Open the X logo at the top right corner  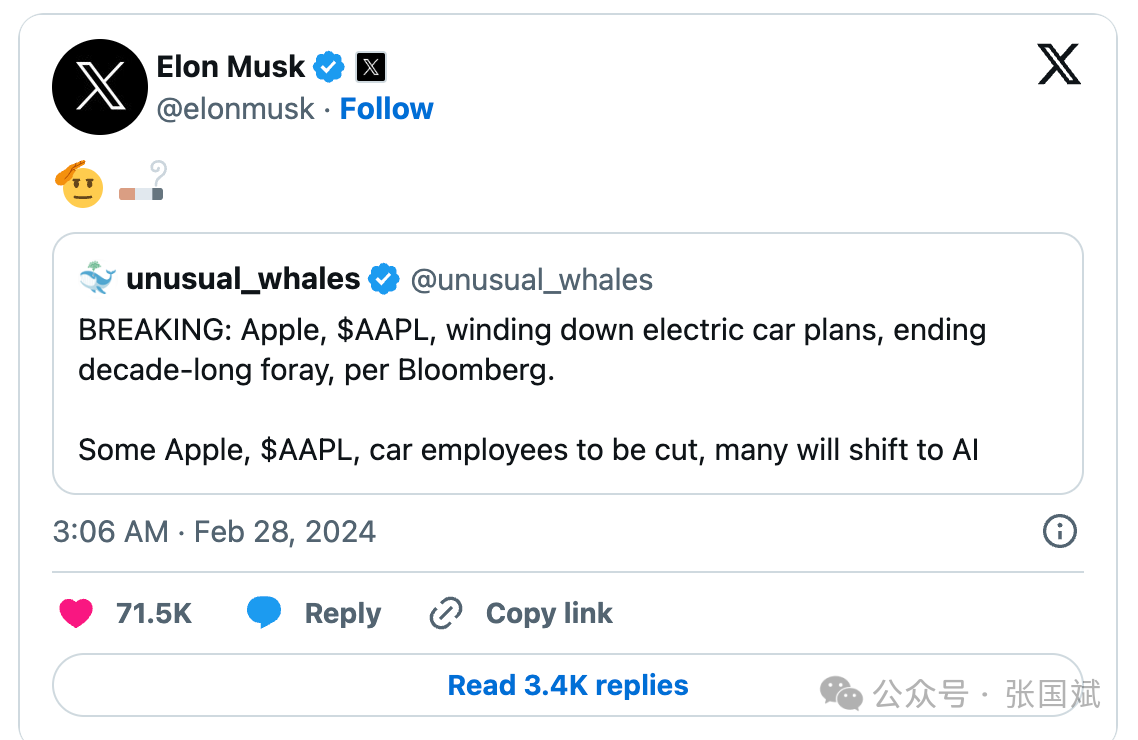1059,64
